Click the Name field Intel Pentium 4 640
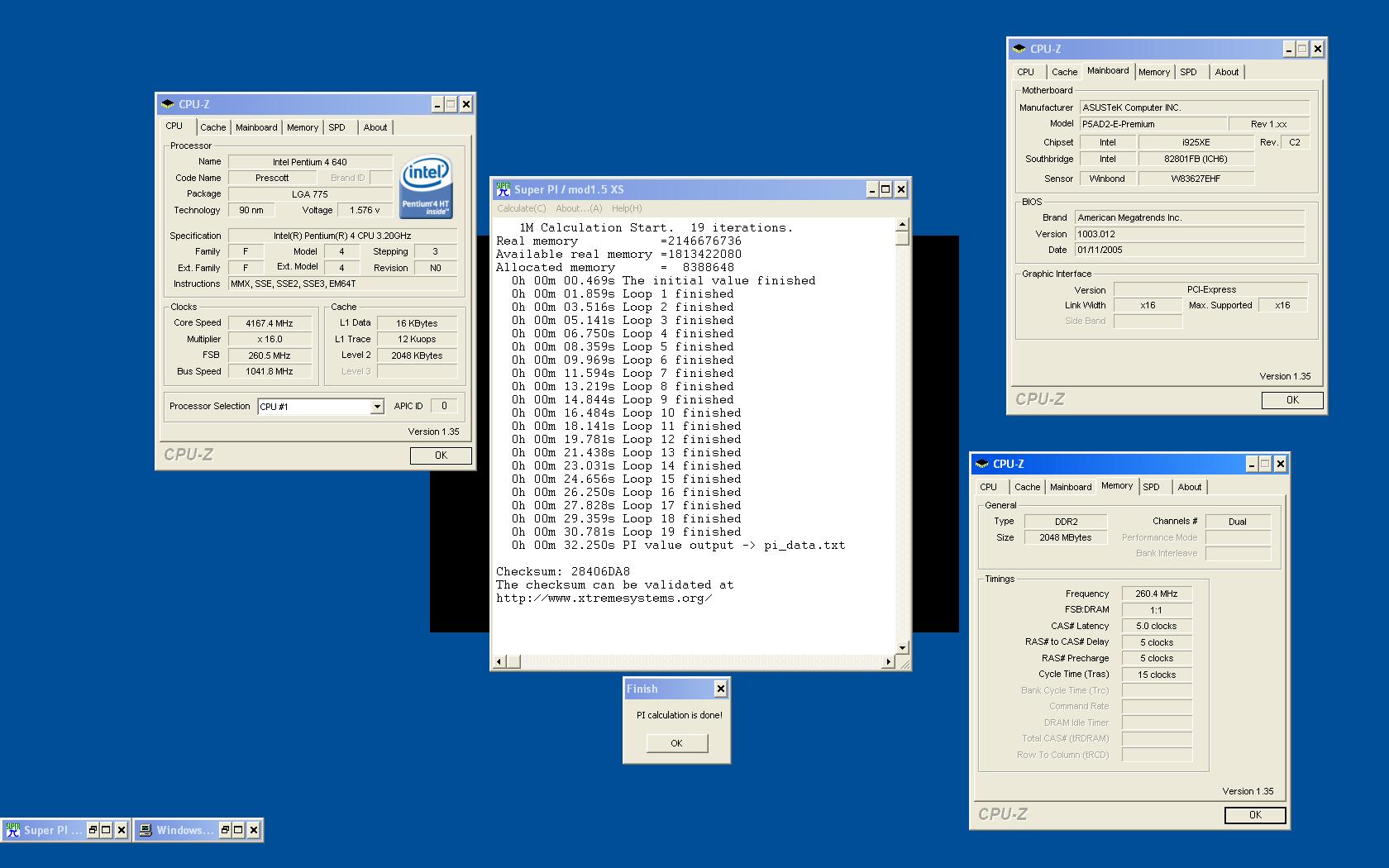1389x868 pixels. 310,162
